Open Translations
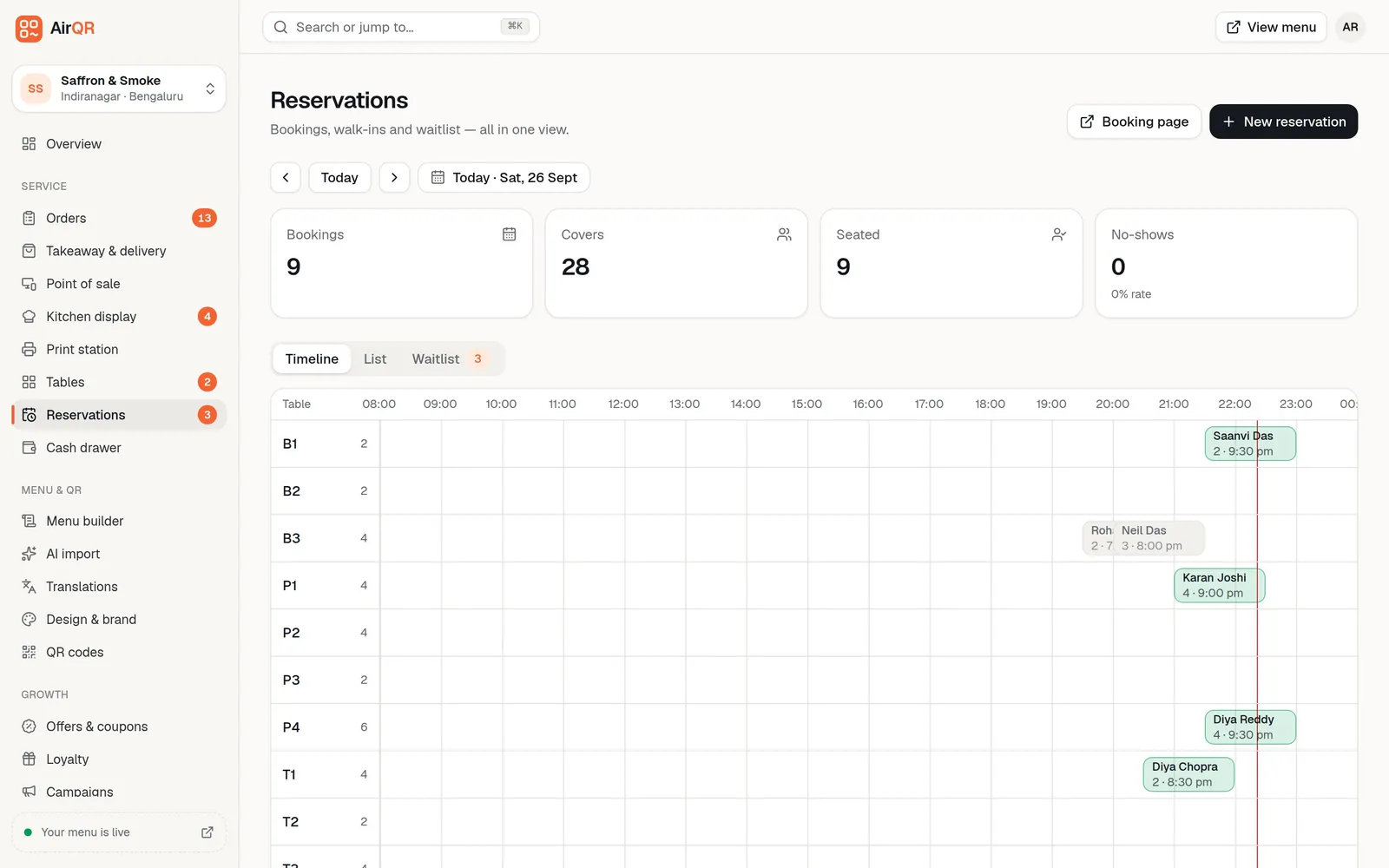Screen dimensions: 1389x868 [119, 587]
